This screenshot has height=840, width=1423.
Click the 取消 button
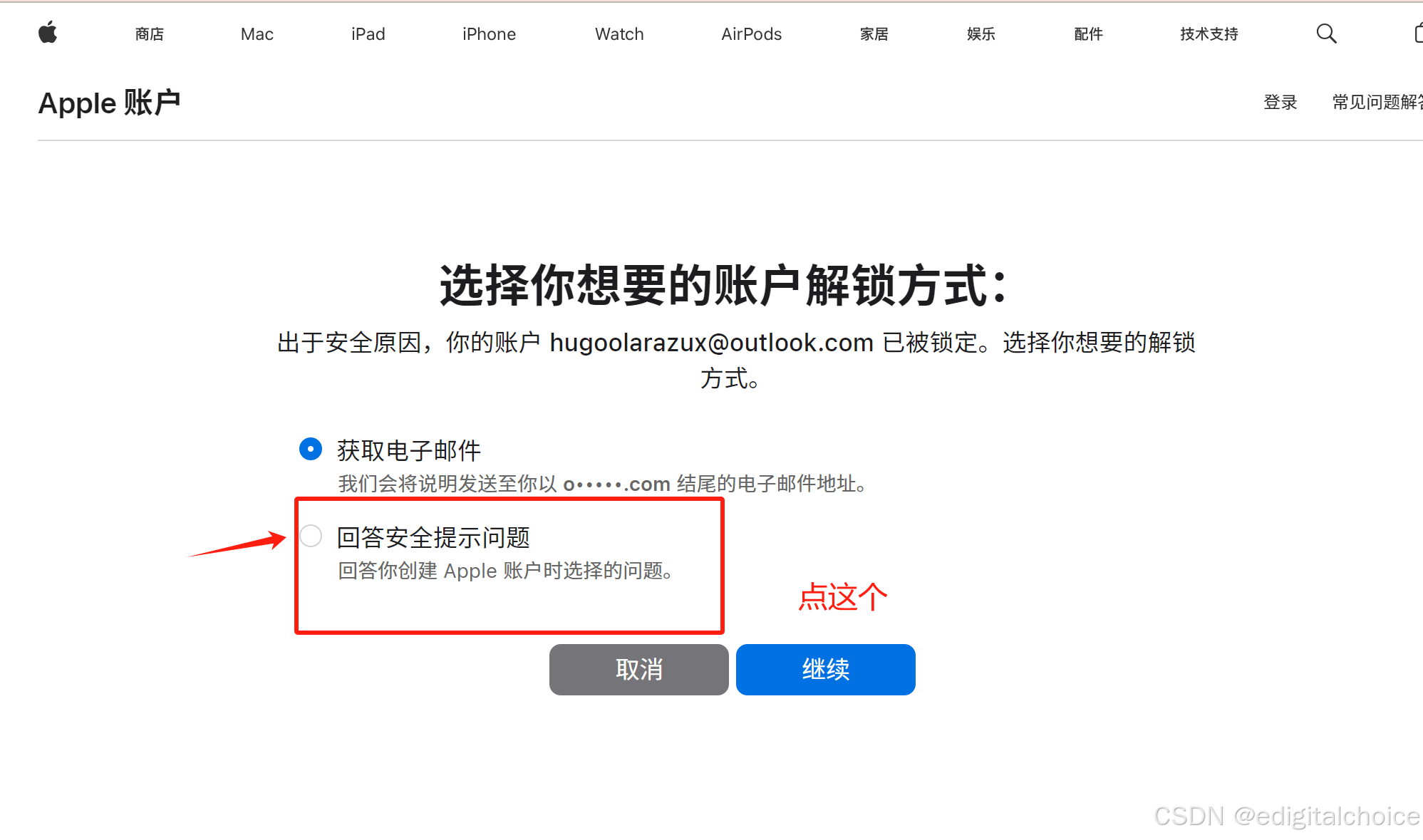(x=638, y=670)
